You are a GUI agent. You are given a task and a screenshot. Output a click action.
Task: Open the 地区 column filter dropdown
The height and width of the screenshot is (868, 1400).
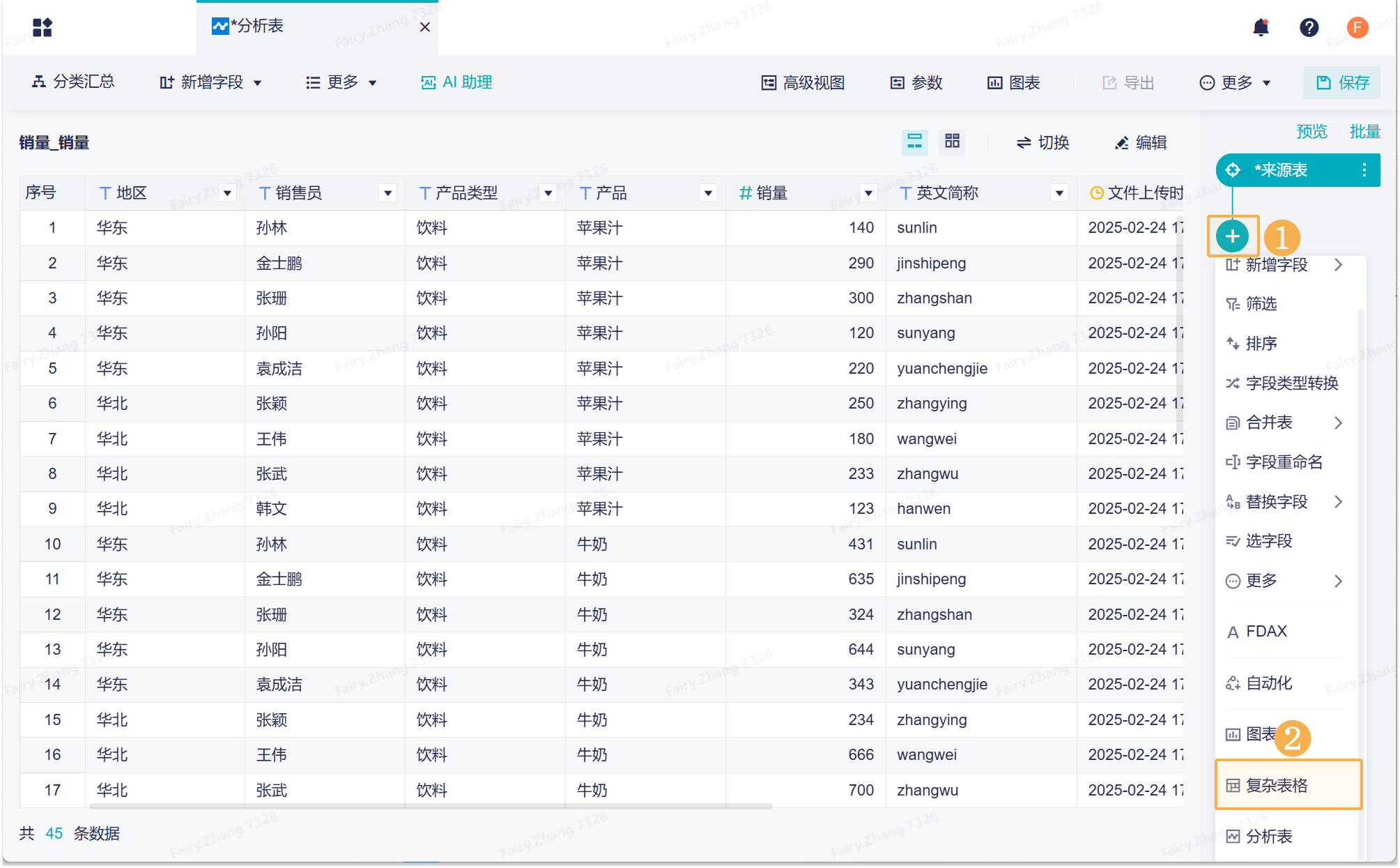(x=227, y=193)
